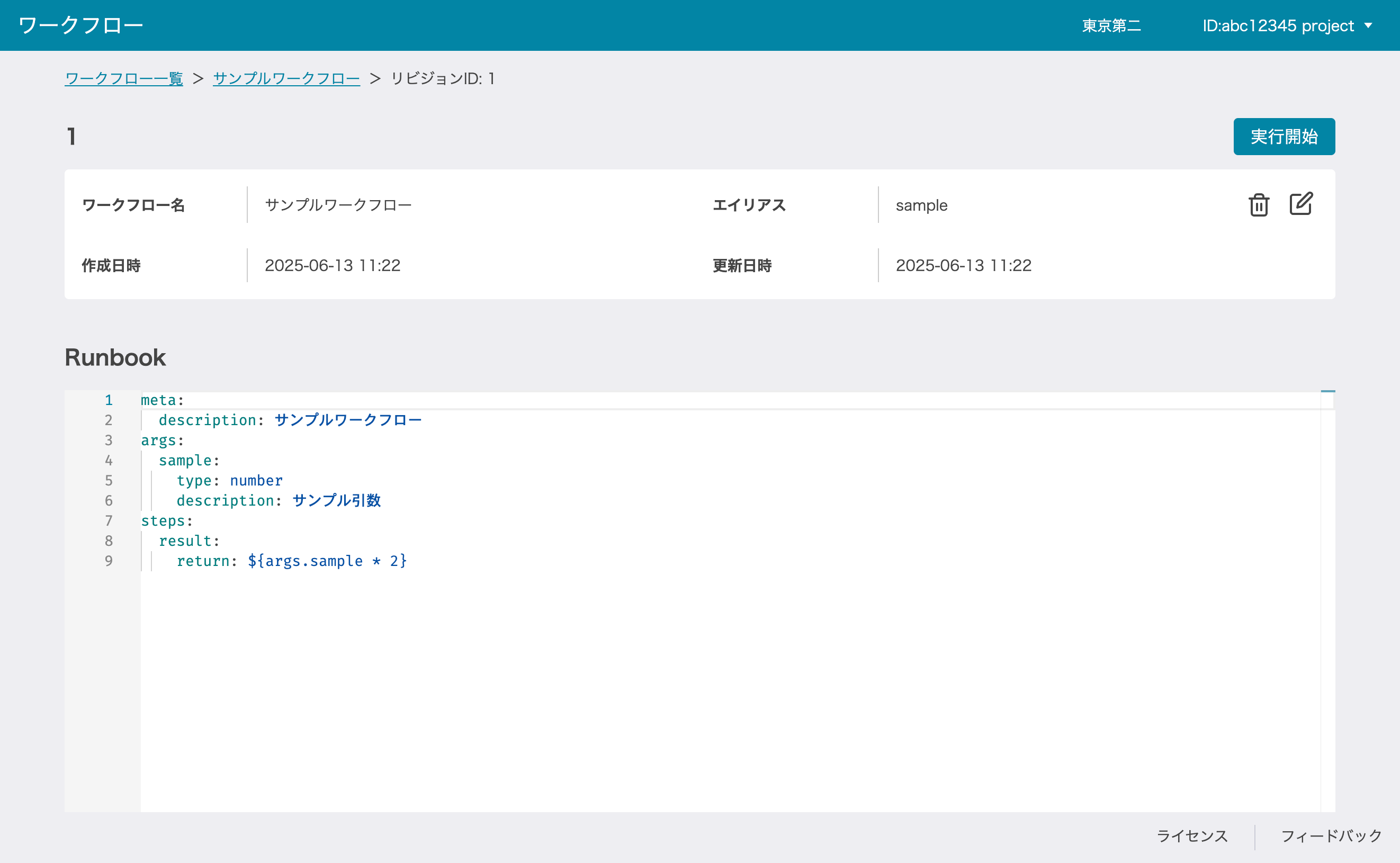
Task: Click the リビジョンID: 1 breadcrumb text
Action: (443, 78)
